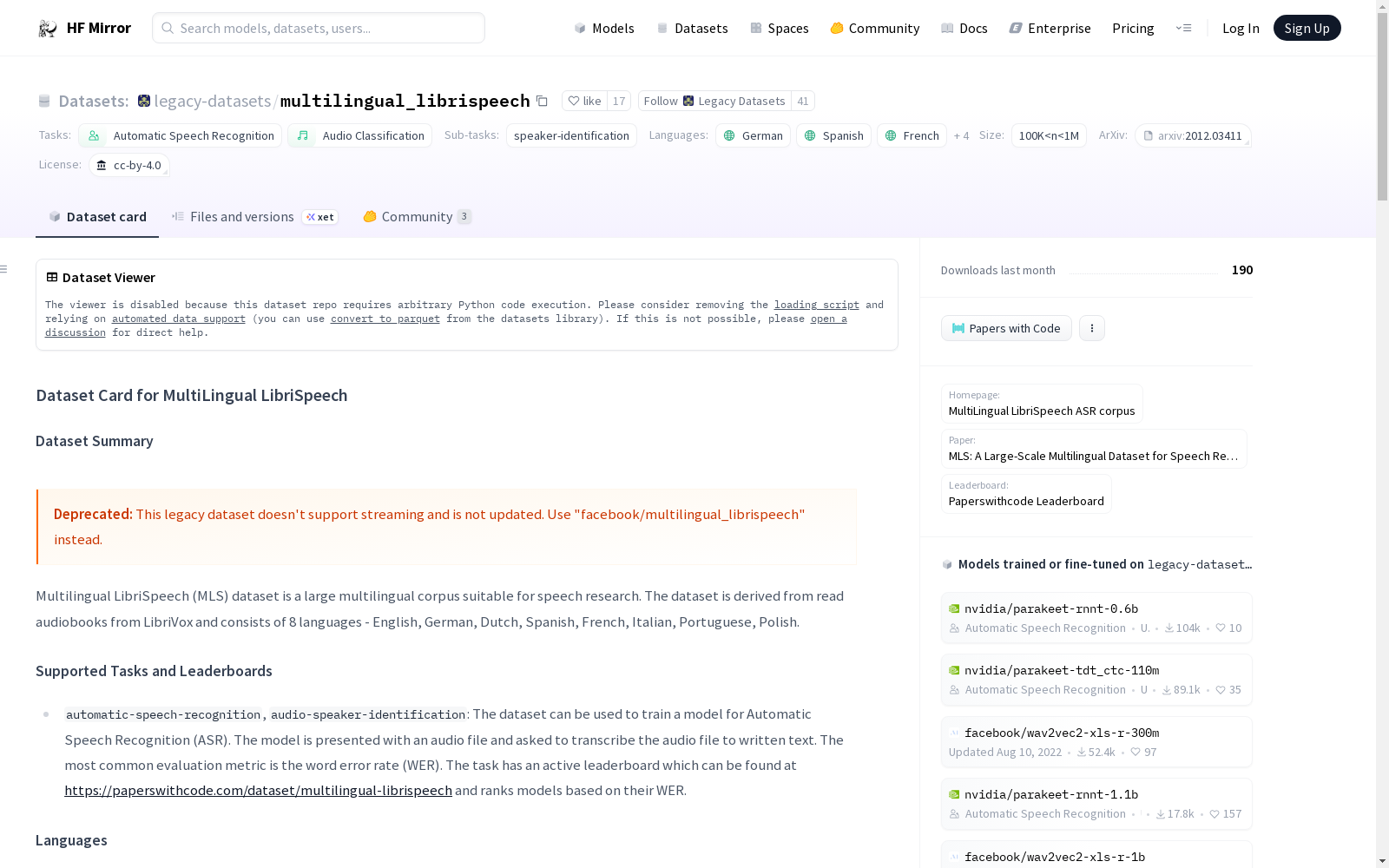Image resolution: width=1389 pixels, height=868 pixels.
Task: Click the Sign Up button
Action: coord(1307,28)
